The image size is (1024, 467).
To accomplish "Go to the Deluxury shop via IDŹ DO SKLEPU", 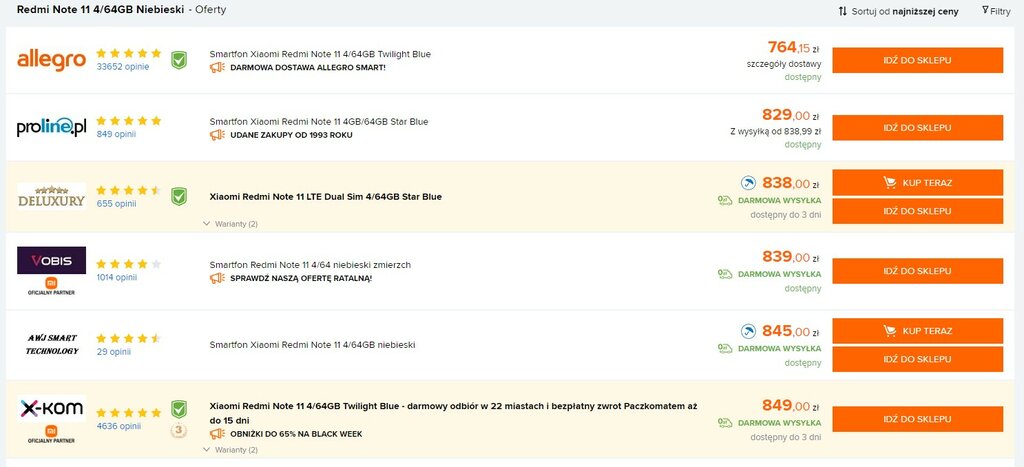I will click(918, 211).
